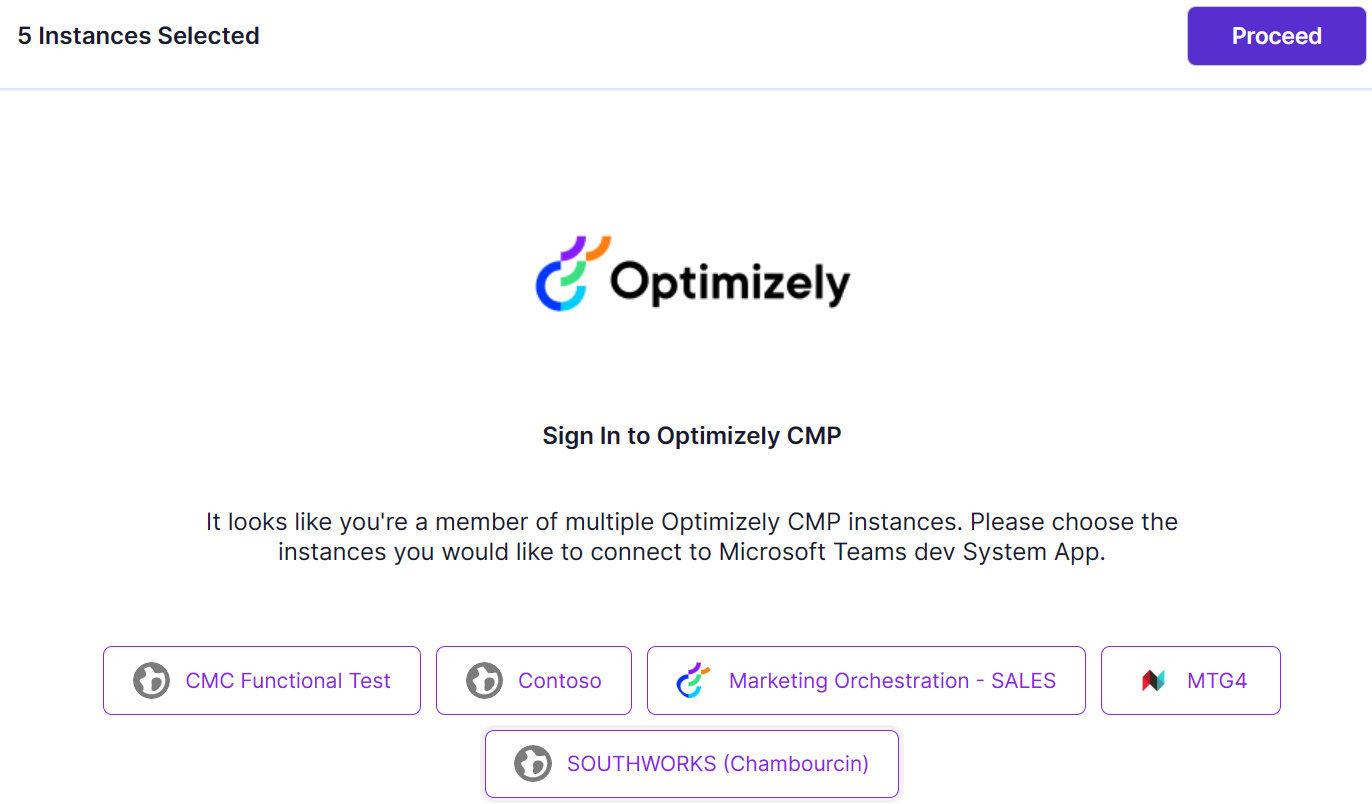Click the globe icon next to Contoso
The image size is (1372, 804).
pyautogui.click(x=484, y=681)
